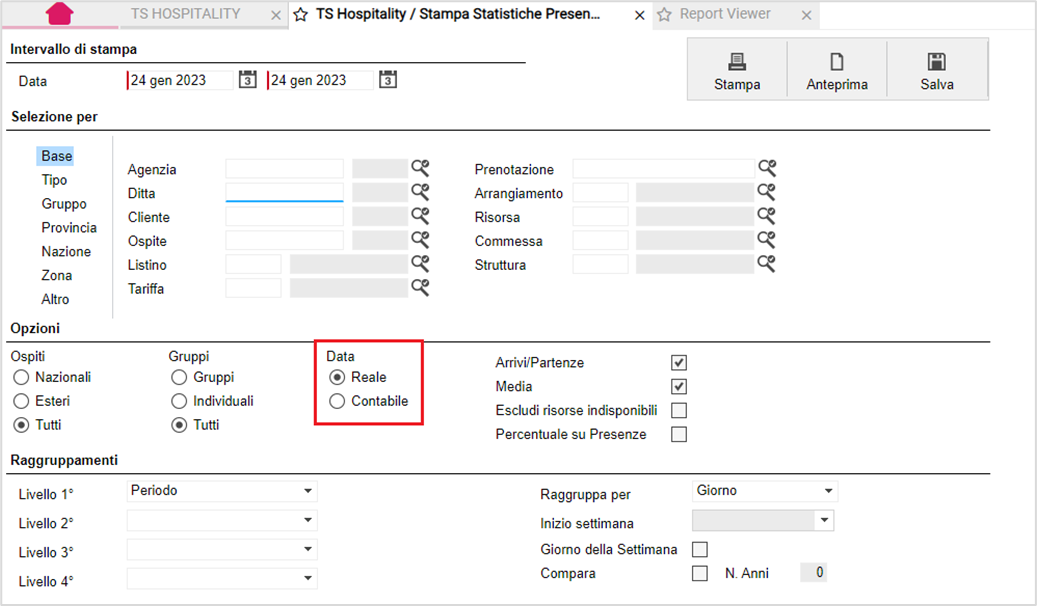Open the Ospite lookup search icon
1037x606 pixels.
[420, 239]
